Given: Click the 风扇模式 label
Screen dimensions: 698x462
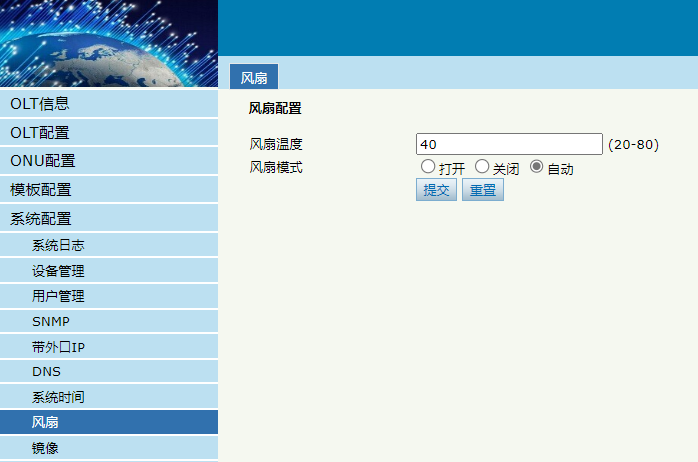Looking at the screenshot, I should coord(276,167).
